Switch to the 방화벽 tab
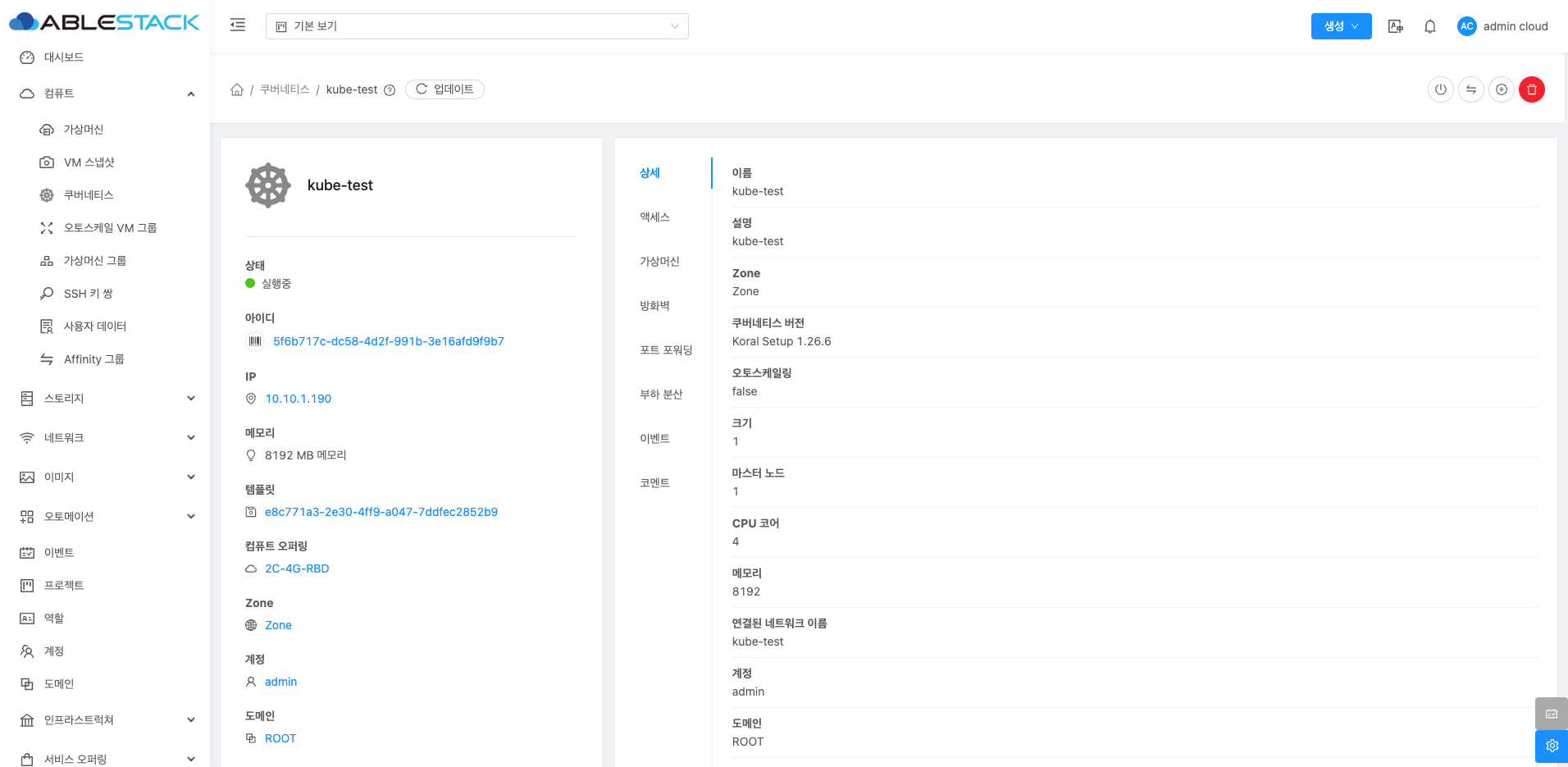The width and height of the screenshot is (1568, 767). (x=654, y=306)
